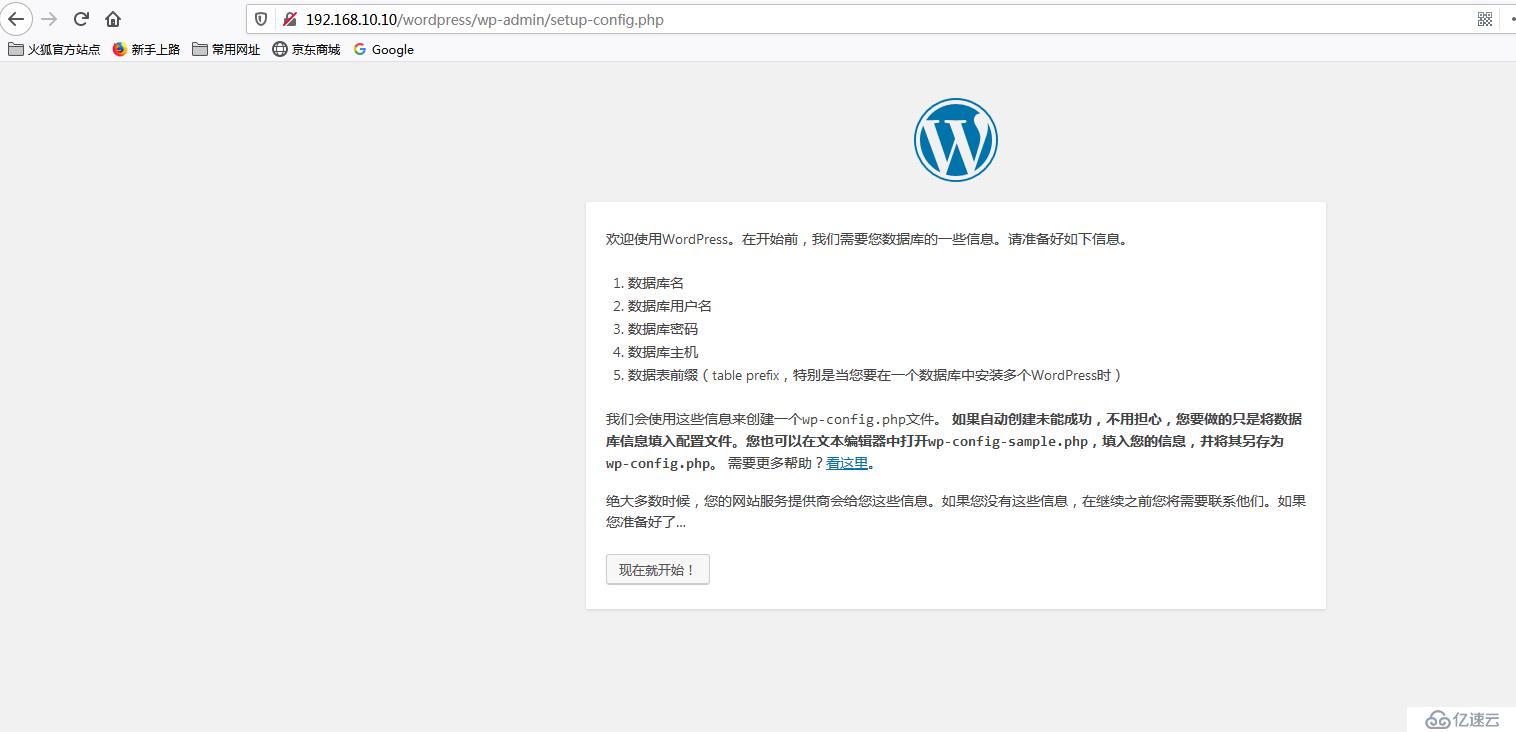Viewport: 1516px width, 732px height.
Task: Click the 现在就开始！ button
Action: 657,570
